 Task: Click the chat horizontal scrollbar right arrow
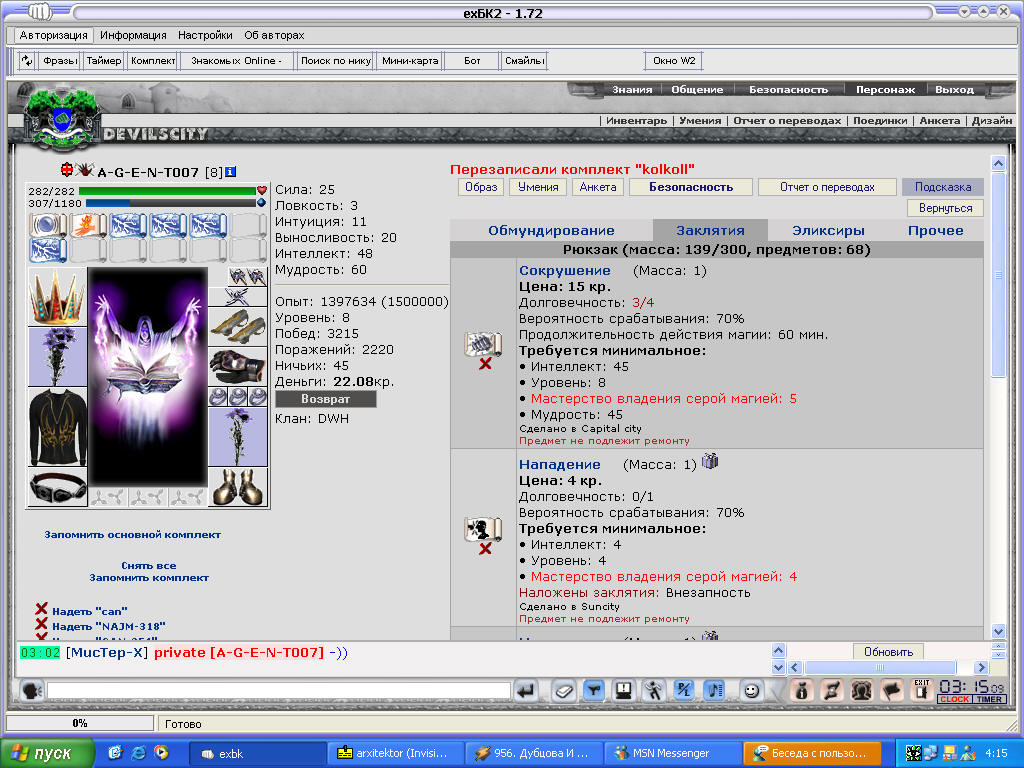[x=981, y=667]
